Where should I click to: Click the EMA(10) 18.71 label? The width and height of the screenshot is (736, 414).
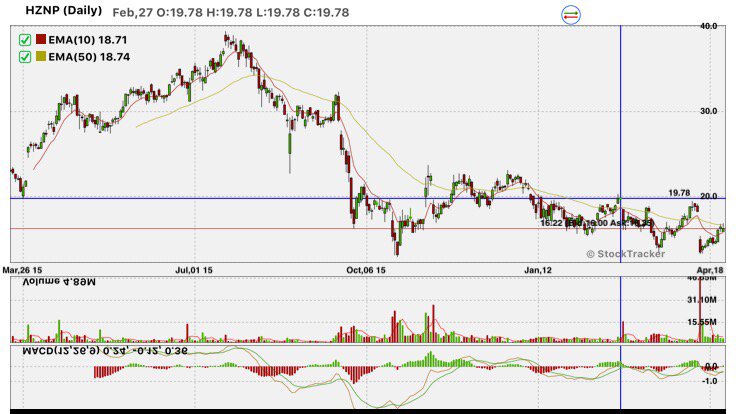click(x=87, y=40)
